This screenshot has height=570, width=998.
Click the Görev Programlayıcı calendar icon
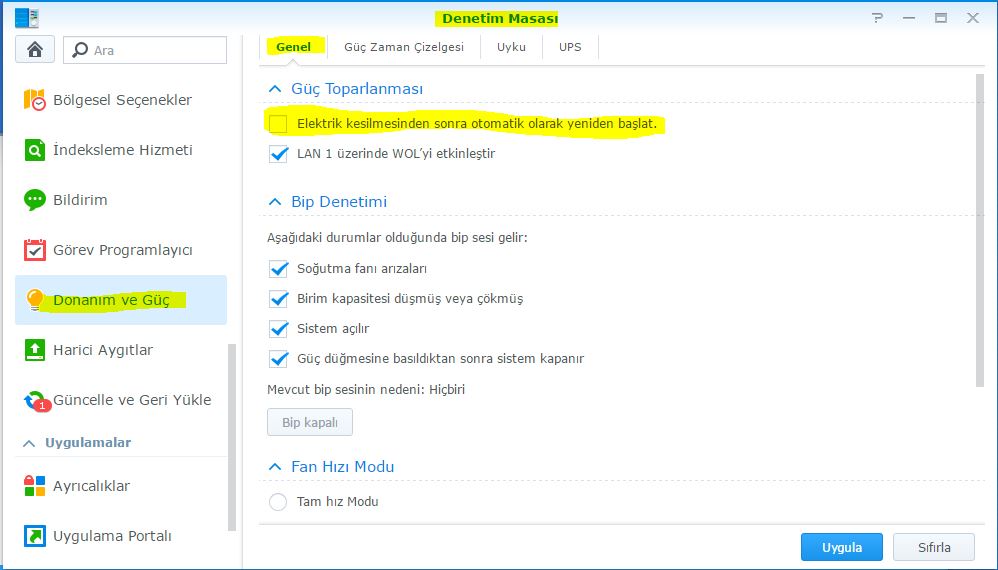35,250
